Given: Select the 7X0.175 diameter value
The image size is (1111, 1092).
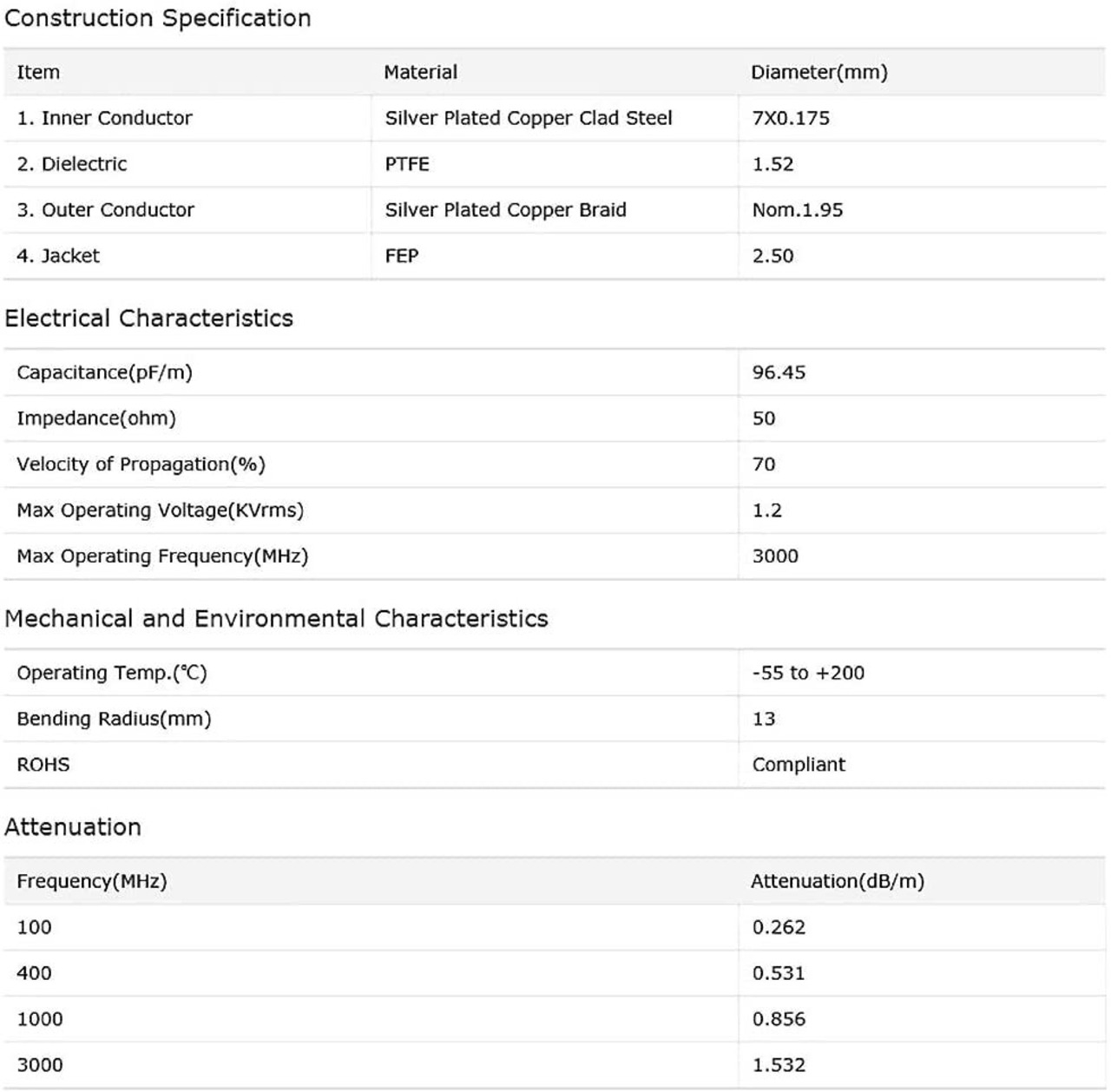Looking at the screenshot, I should [791, 118].
